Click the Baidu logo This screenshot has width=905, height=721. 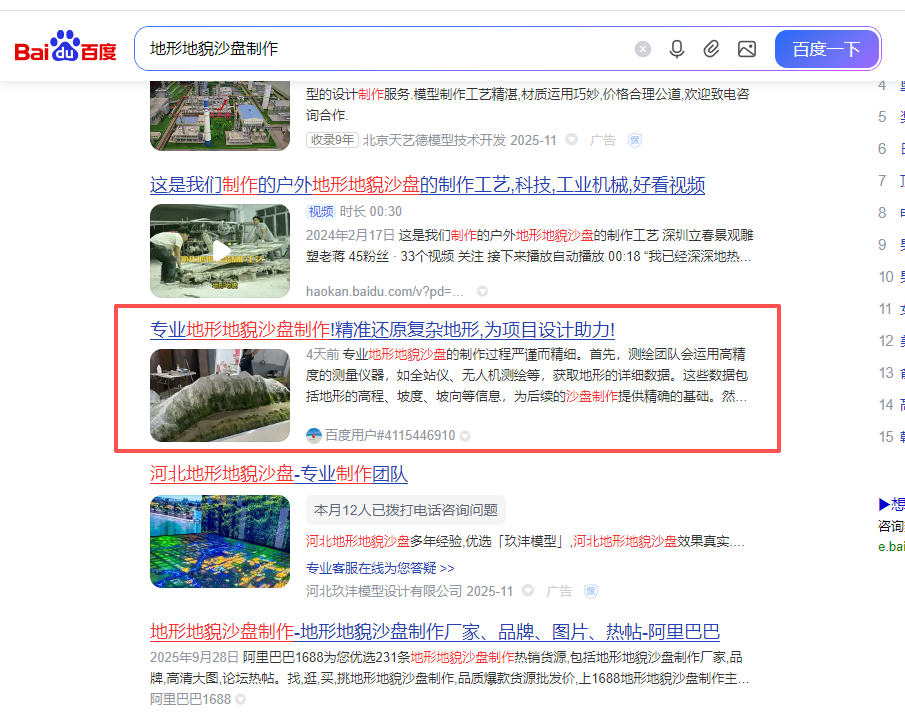[x=65, y=48]
